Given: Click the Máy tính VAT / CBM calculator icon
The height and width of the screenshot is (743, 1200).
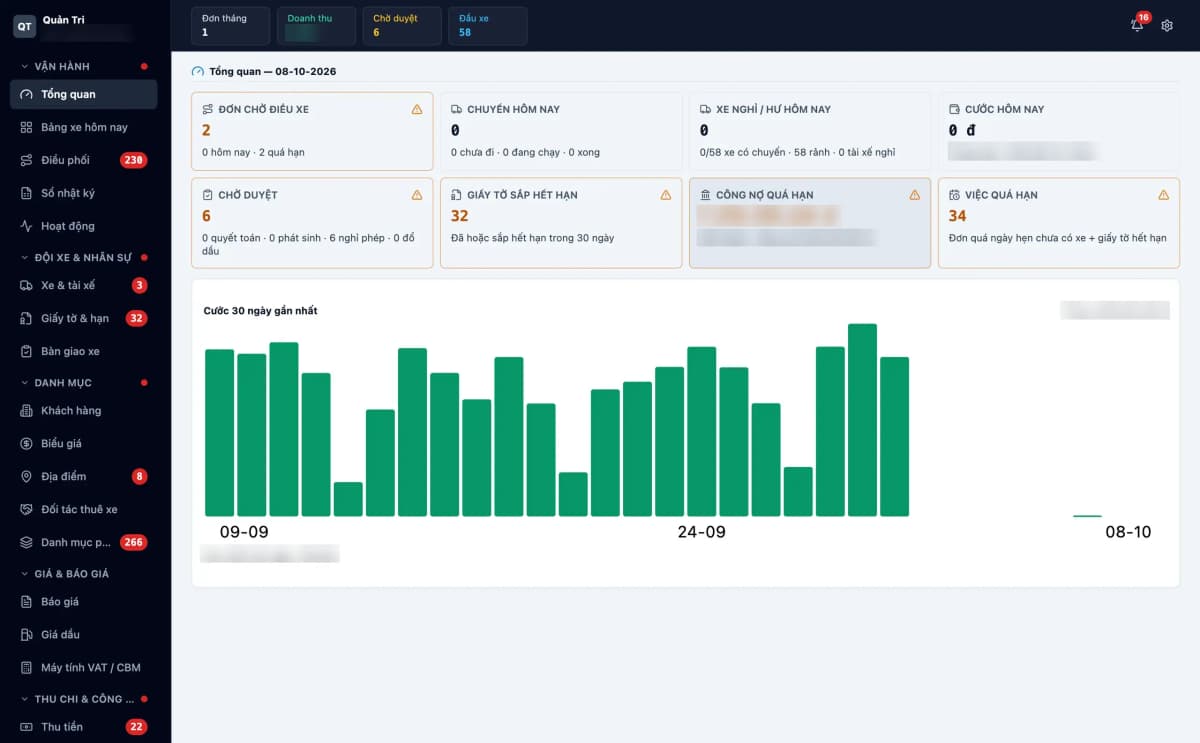Looking at the screenshot, I should [x=27, y=667].
